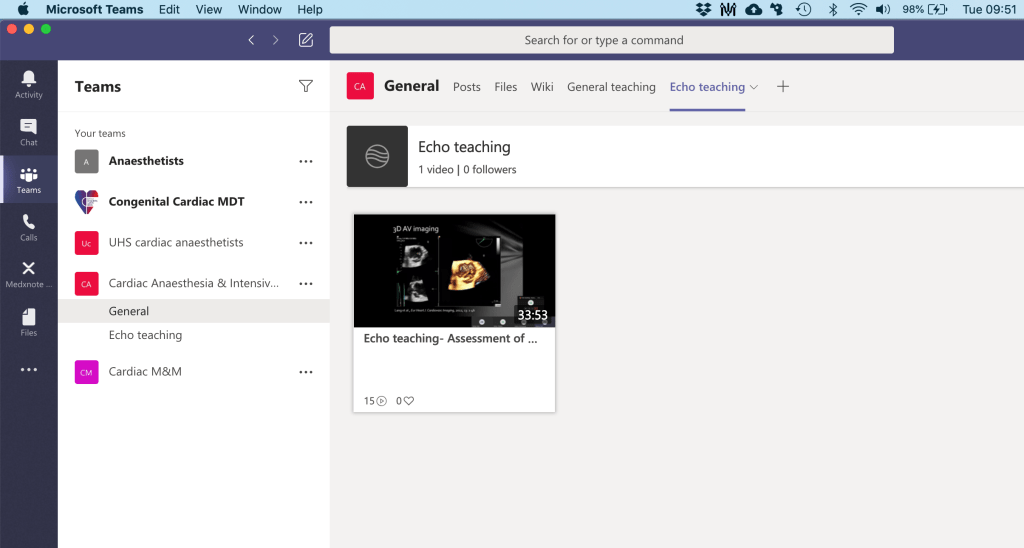Viewport: 1024px width, 548px height.
Task: Open the Echo teaching channel in list
Action: [145, 335]
